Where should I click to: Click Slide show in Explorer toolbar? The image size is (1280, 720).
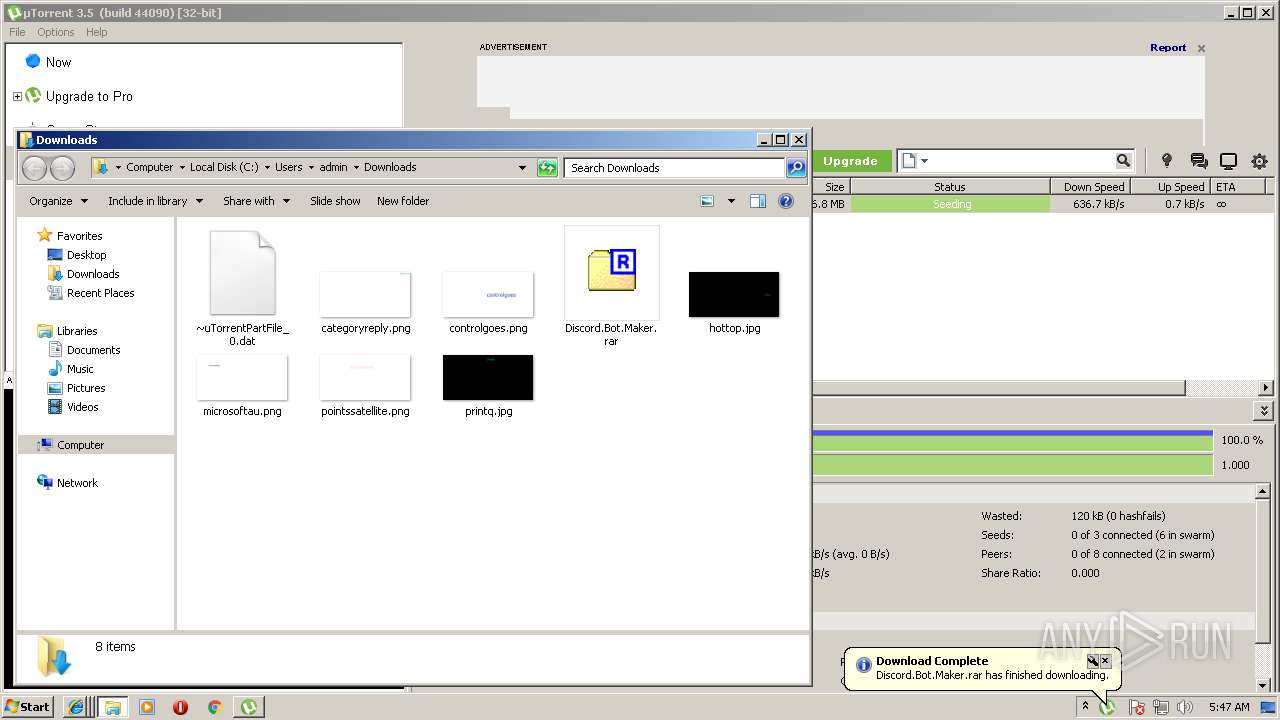335,201
